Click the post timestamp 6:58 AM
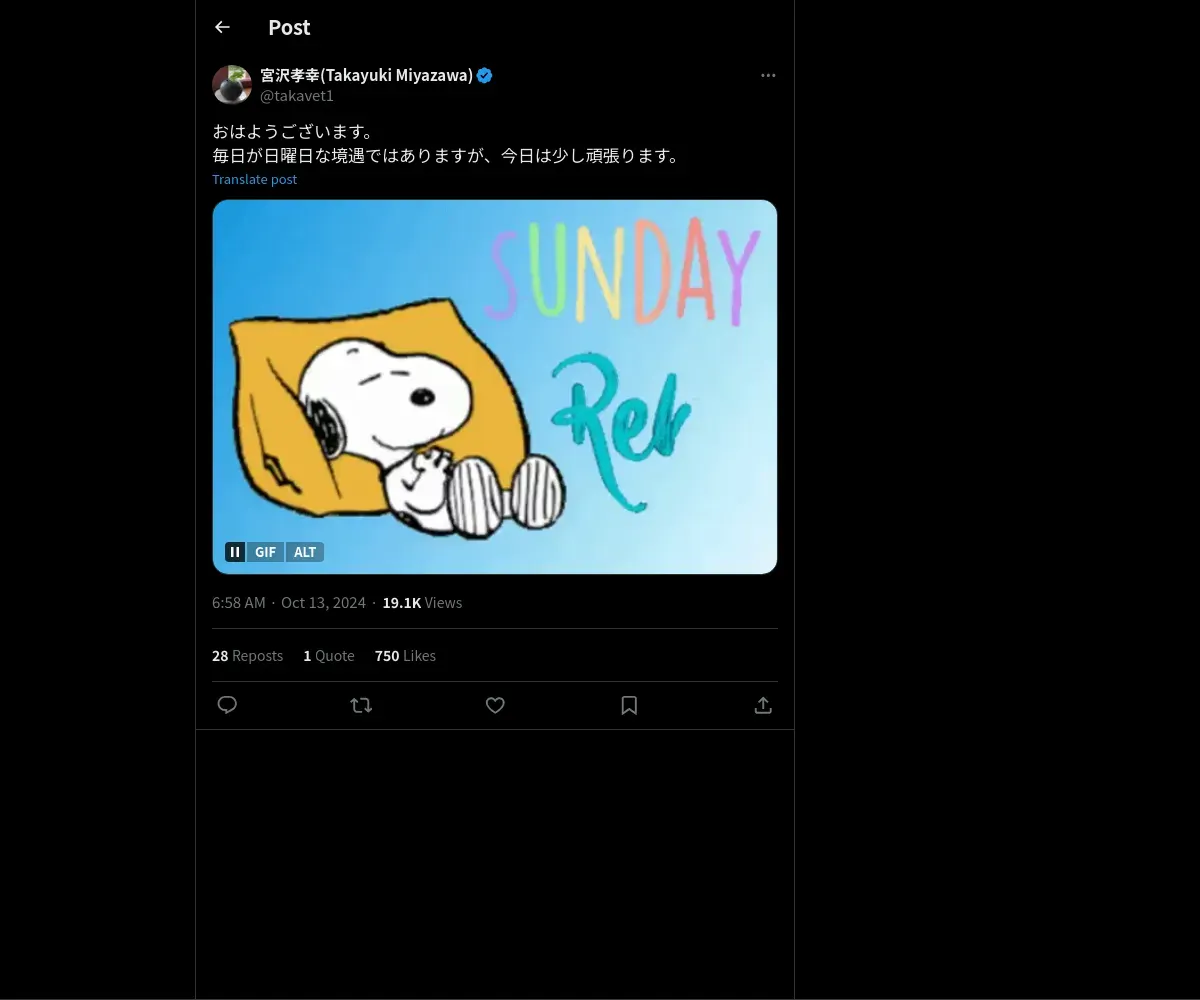Viewport: 1200px width, 1000px height. 239,602
